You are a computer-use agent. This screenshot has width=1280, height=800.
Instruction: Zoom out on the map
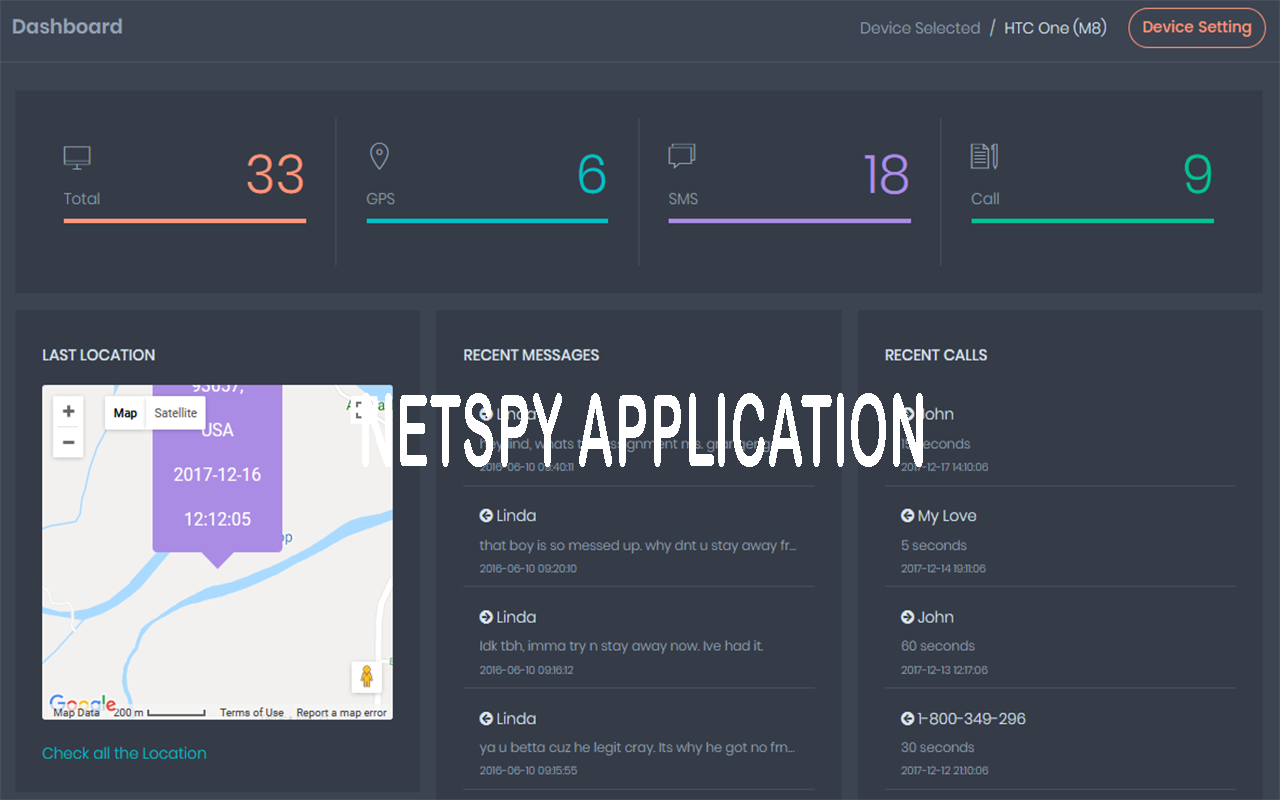68,442
